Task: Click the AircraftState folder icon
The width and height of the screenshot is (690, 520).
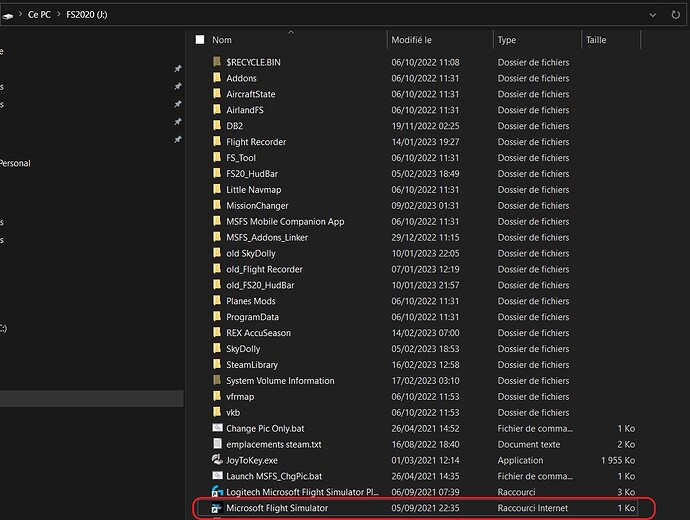Action: [217, 94]
